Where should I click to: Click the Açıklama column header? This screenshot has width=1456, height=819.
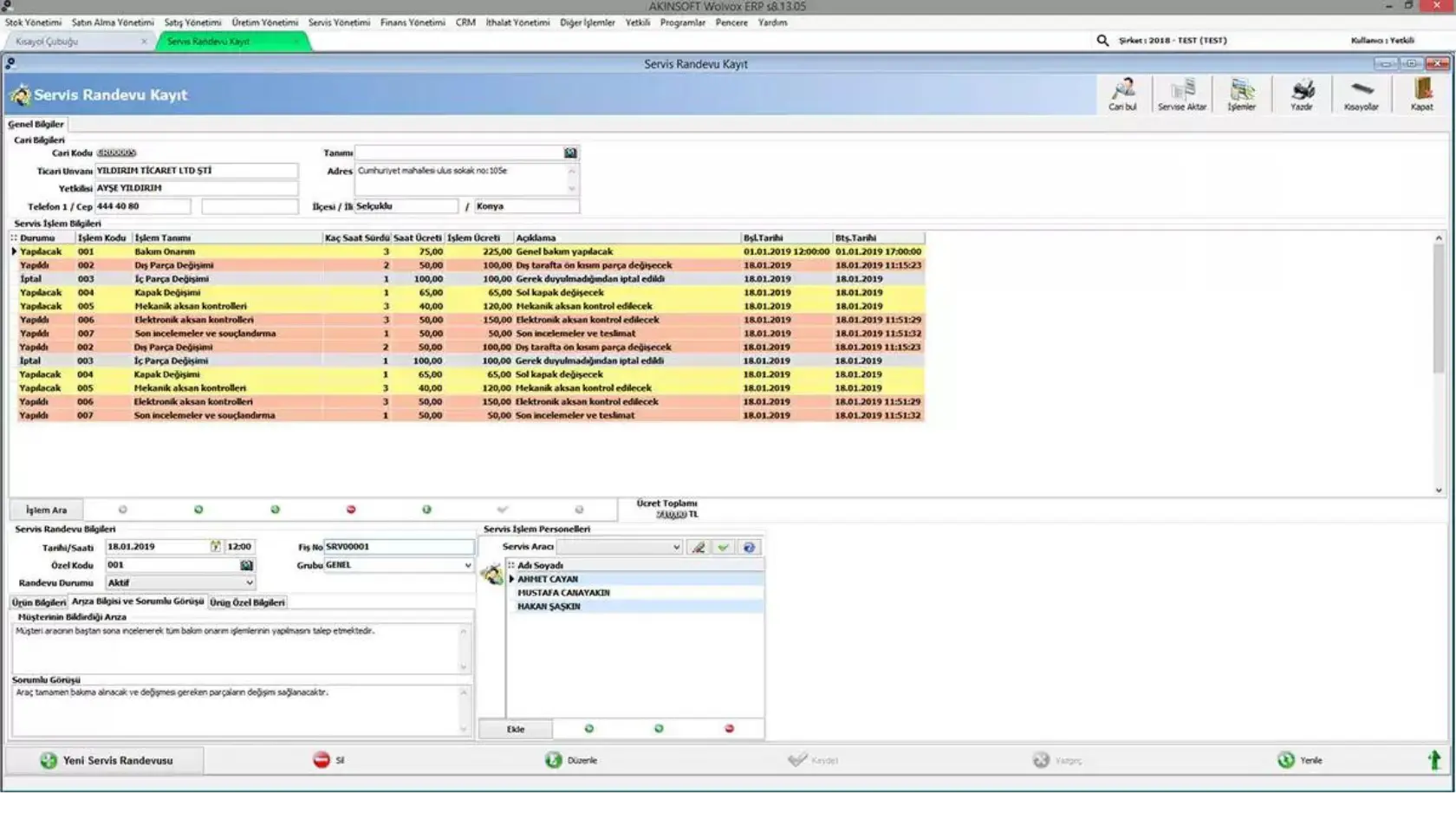(x=627, y=237)
